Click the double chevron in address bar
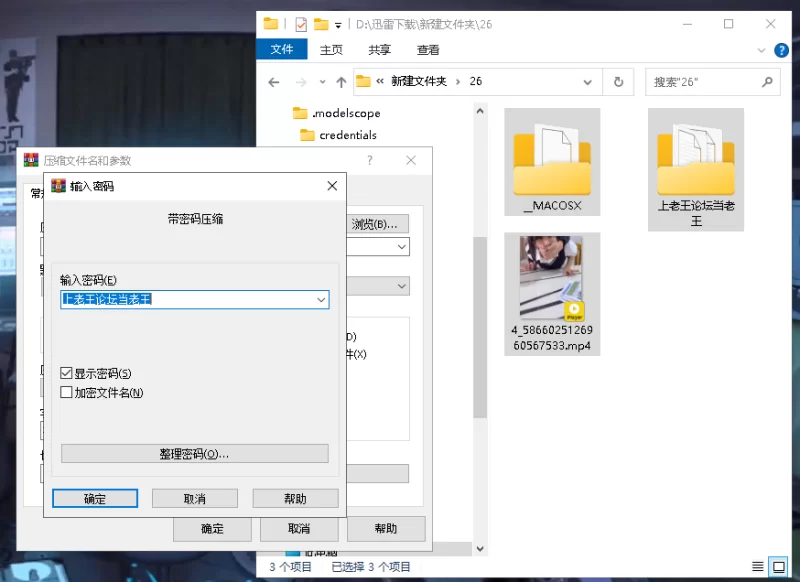Viewport: 800px width, 582px height. (x=380, y=81)
